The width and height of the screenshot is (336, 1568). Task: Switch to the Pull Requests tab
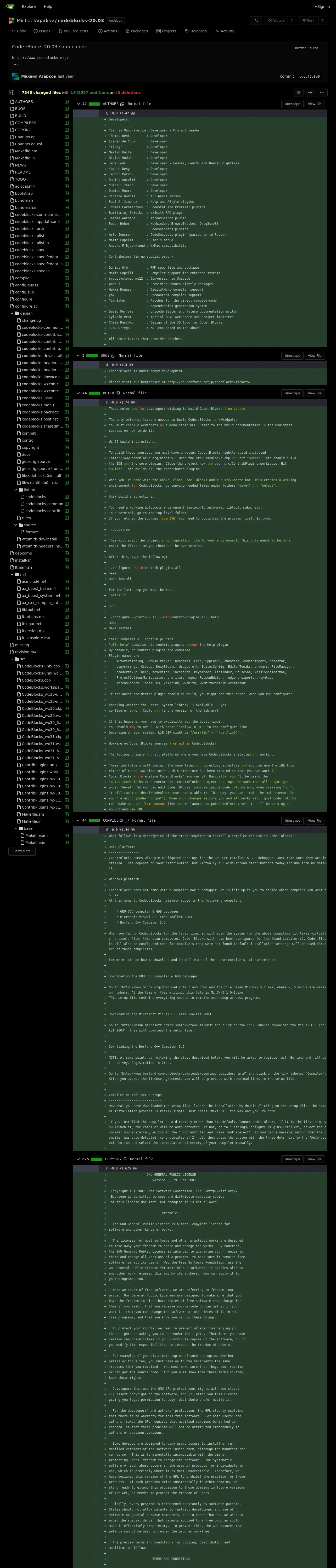[x=73, y=31]
